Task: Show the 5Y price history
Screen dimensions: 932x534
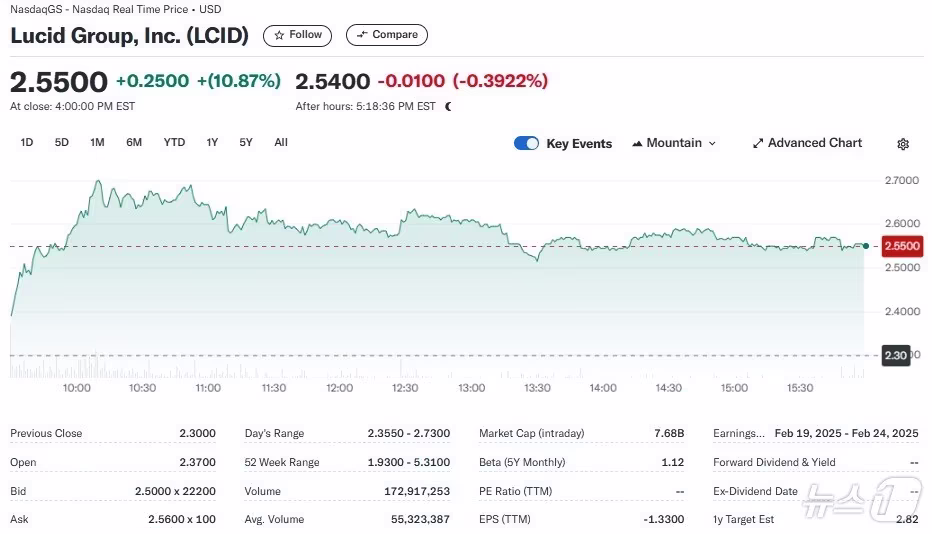Action: pos(246,142)
